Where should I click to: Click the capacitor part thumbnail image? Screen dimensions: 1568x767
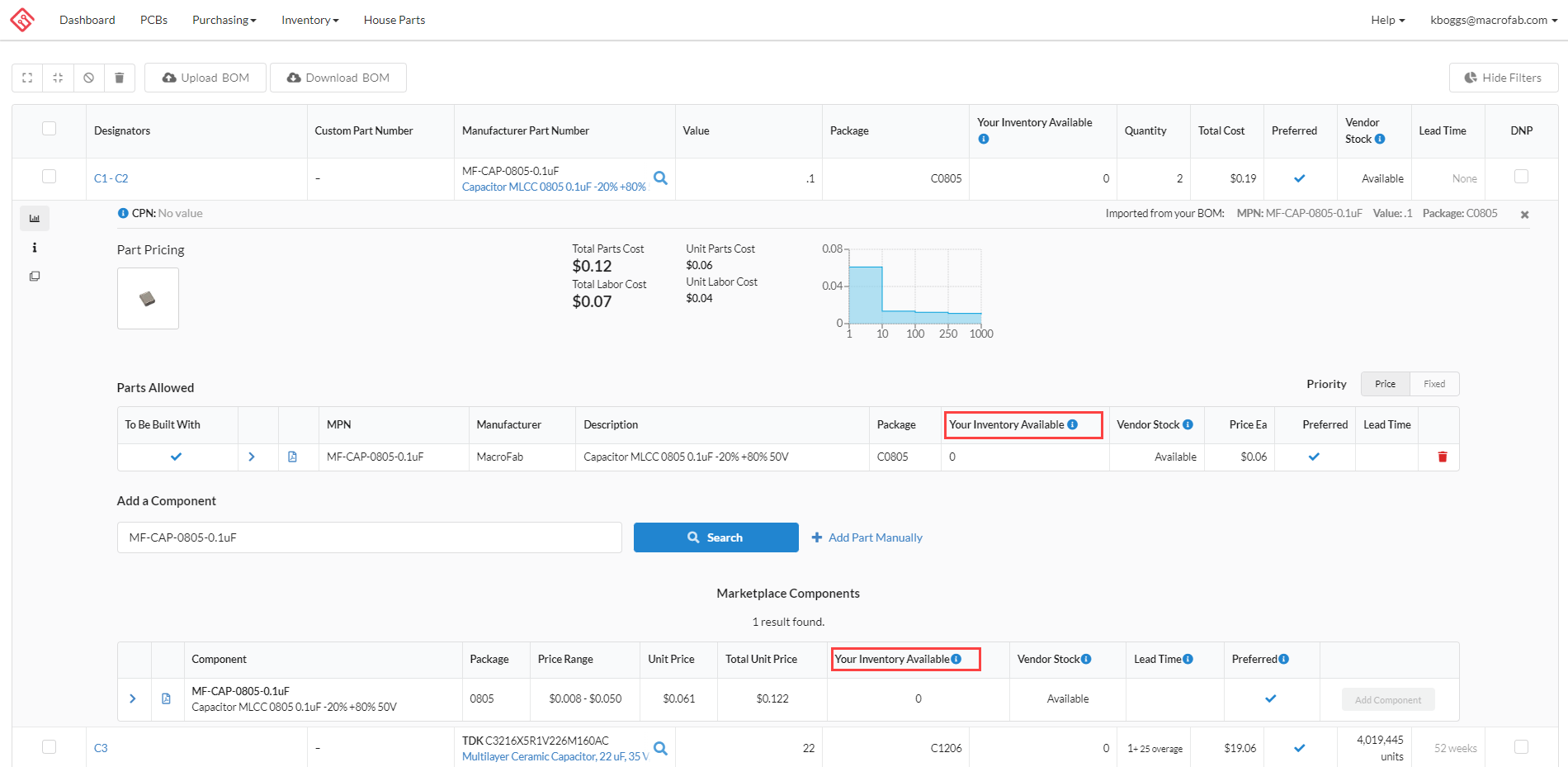(x=148, y=299)
